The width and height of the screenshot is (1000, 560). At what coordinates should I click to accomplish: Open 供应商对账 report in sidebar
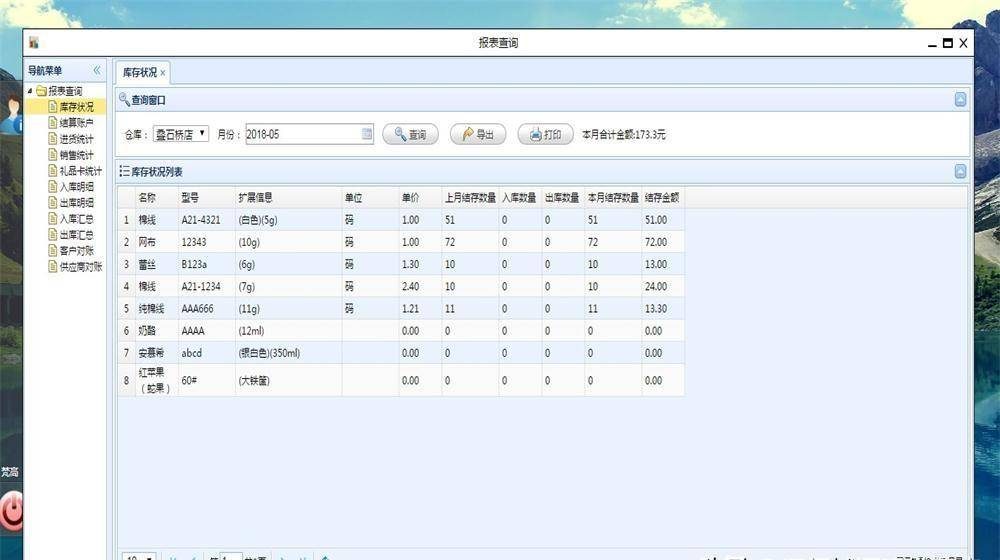[x=80, y=266]
